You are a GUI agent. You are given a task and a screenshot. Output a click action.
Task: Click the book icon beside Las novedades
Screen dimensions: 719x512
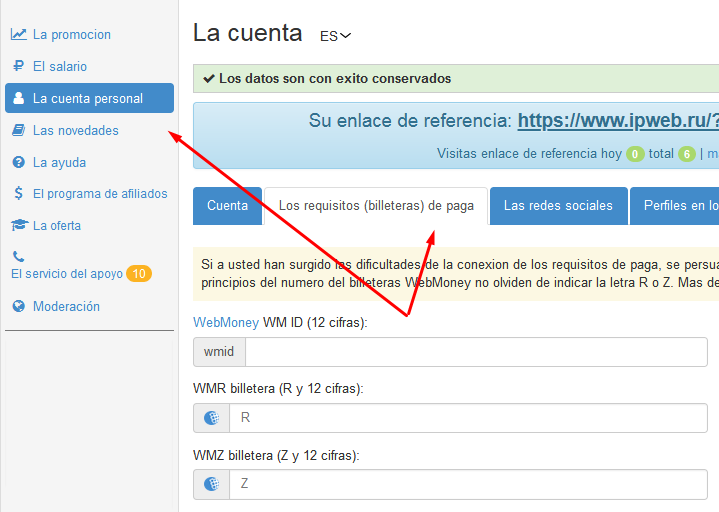[x=18, y=130]
